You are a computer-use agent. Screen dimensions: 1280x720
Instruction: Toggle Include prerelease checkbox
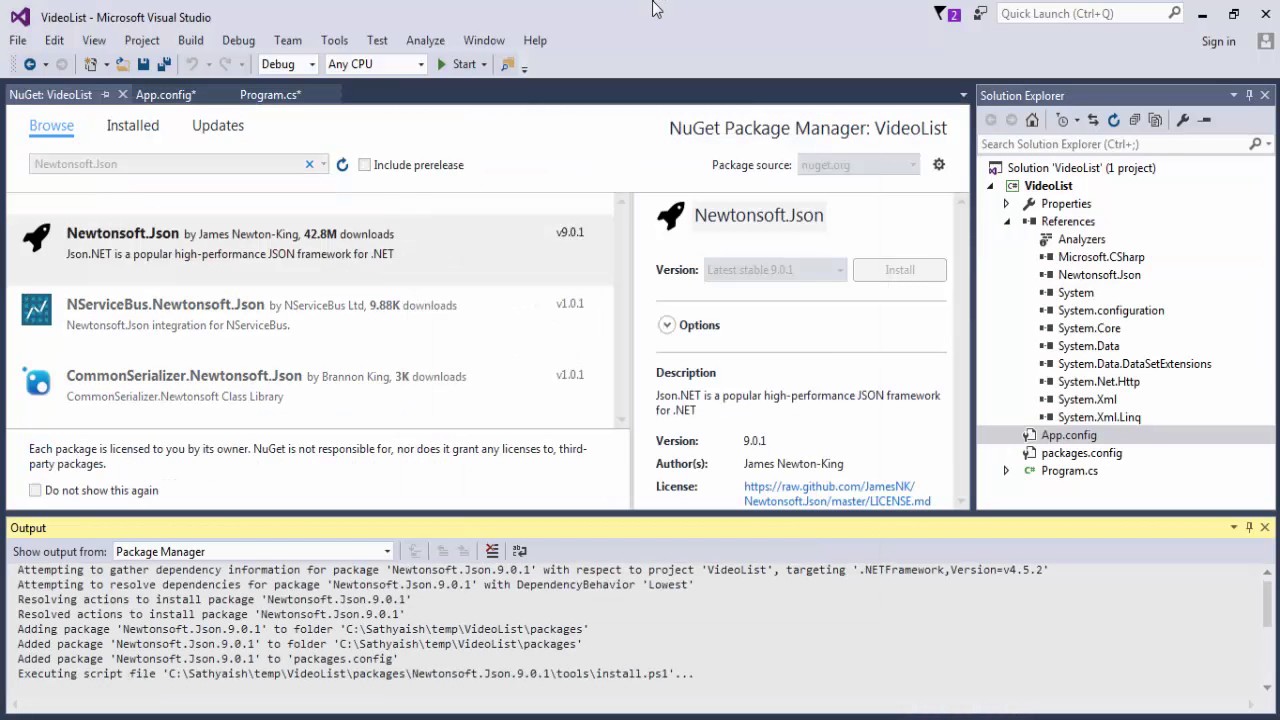click(364, 165)
